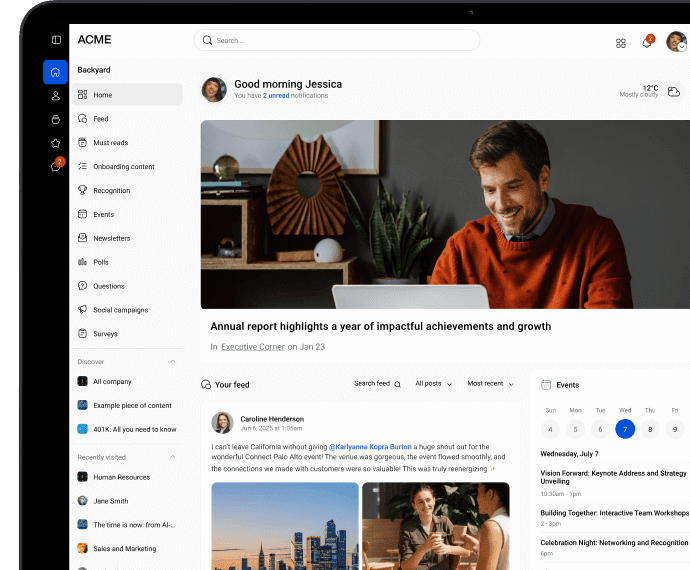The image size is (690, 570).
Task: Toggle the sidebar collapse icon
Action: click(x=56, y=40)
